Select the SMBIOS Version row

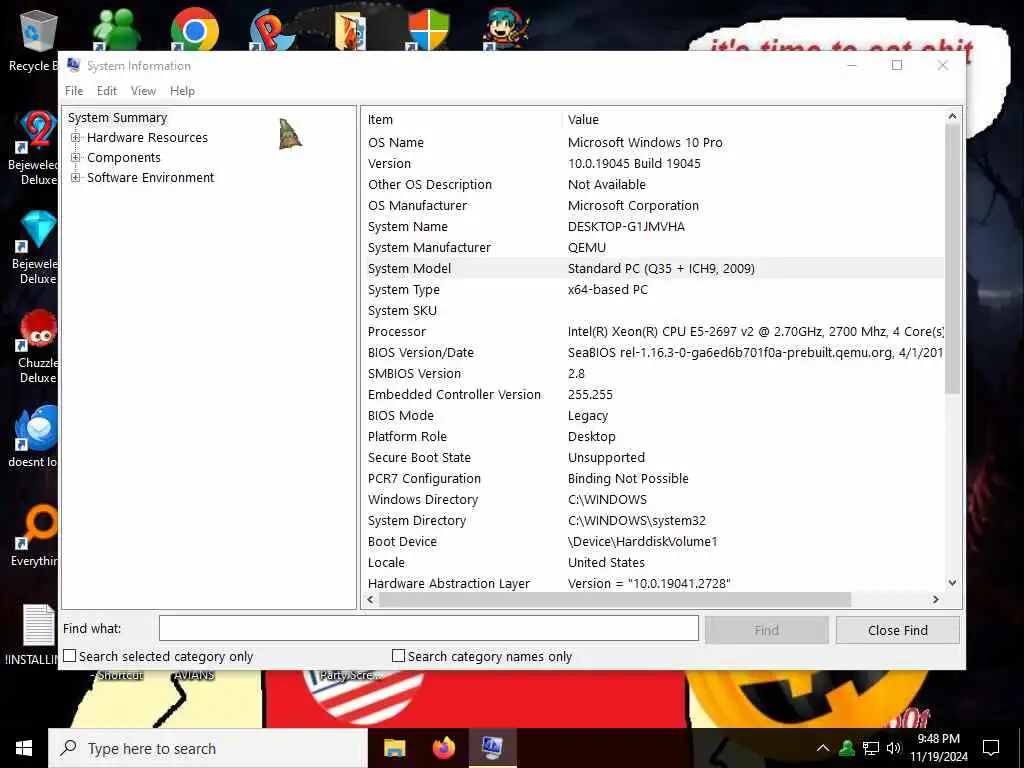pos(653,374)
